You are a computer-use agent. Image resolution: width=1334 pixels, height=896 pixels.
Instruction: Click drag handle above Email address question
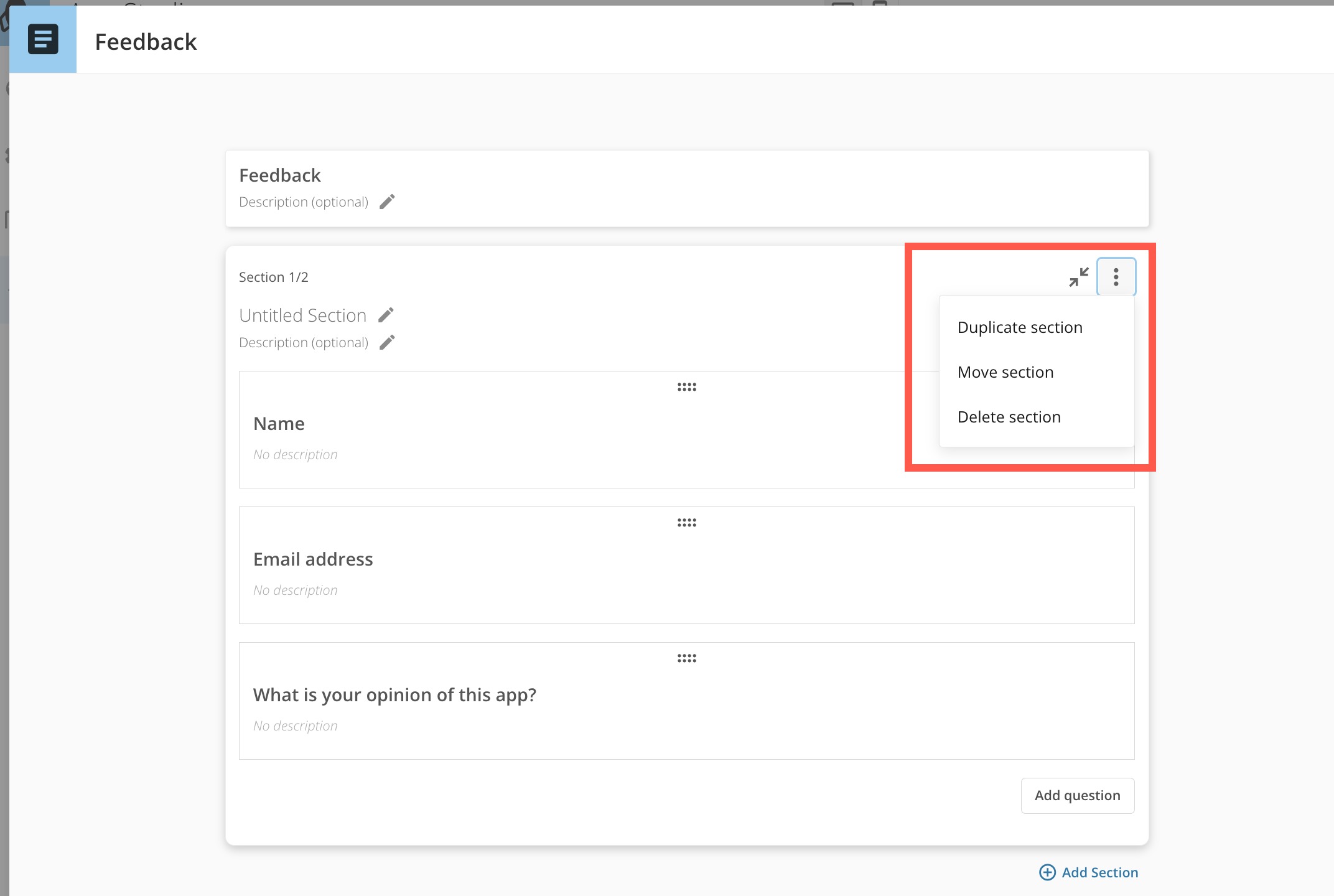(x=686, y=523)
